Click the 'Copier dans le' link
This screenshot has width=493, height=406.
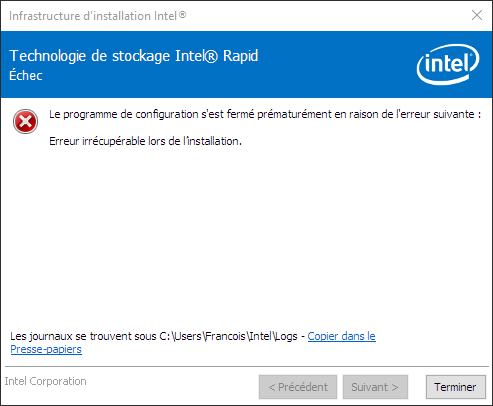341,336
